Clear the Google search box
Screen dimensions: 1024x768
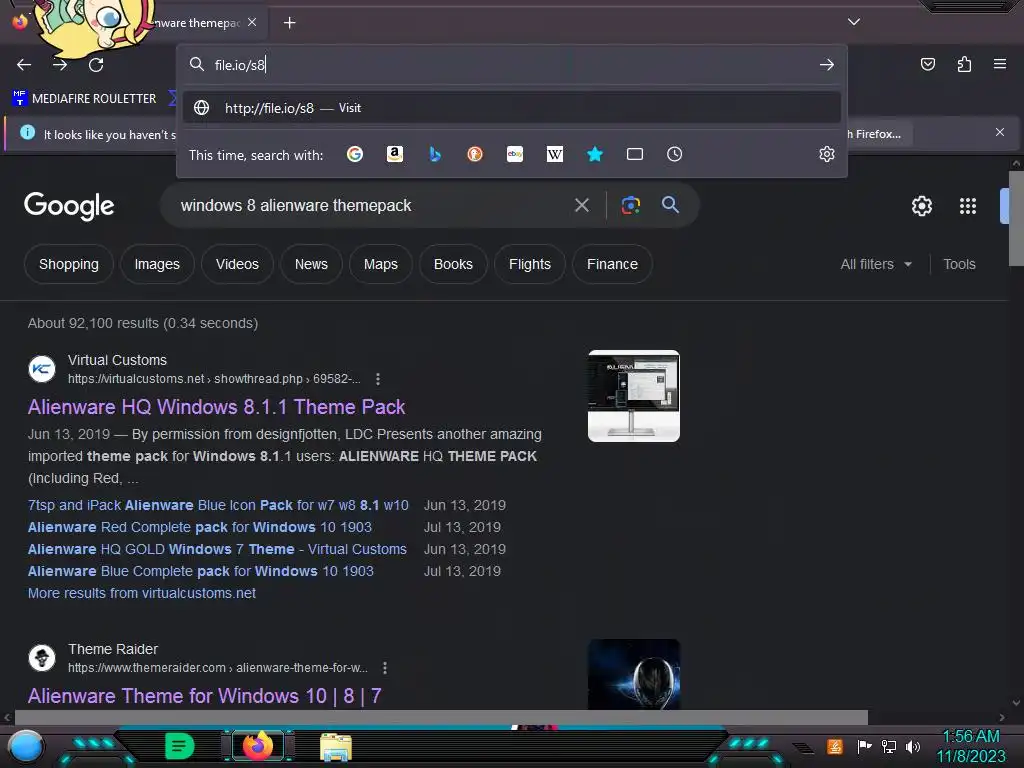coord(582,206)
